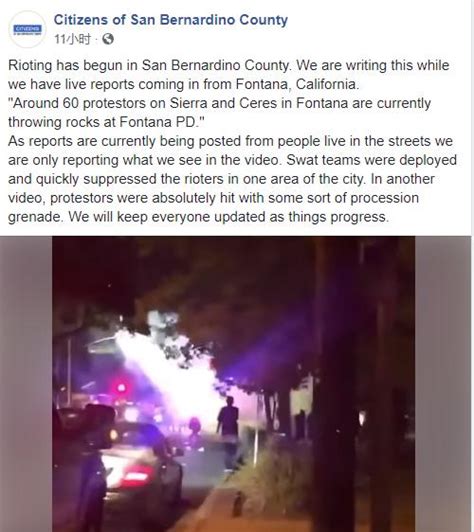This screenshot has width=474, height=532.
Task: Open the post's 11小时 timestamp
Action: (73, 39)
